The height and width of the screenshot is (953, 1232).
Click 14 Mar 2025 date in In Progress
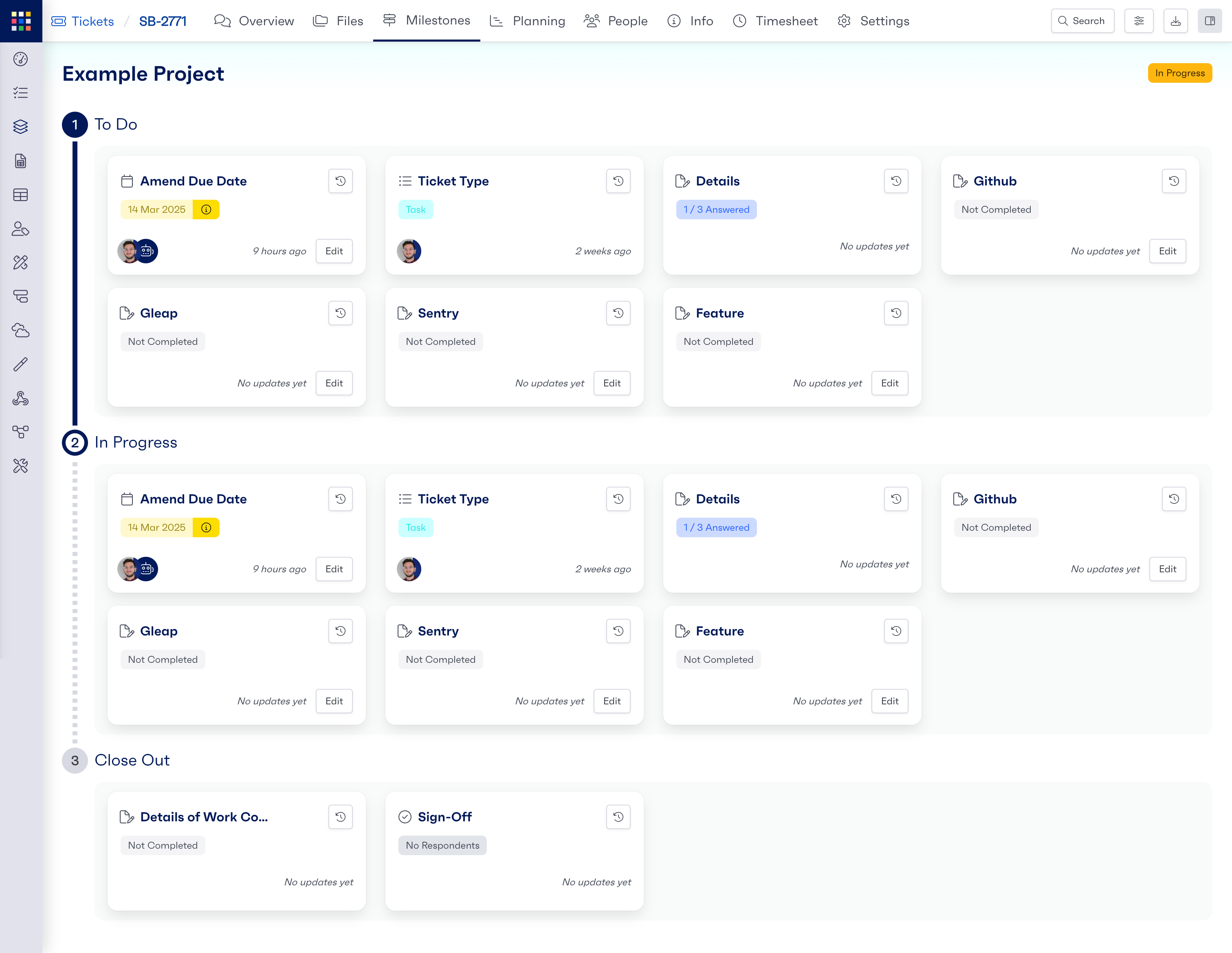coord(157,527)
